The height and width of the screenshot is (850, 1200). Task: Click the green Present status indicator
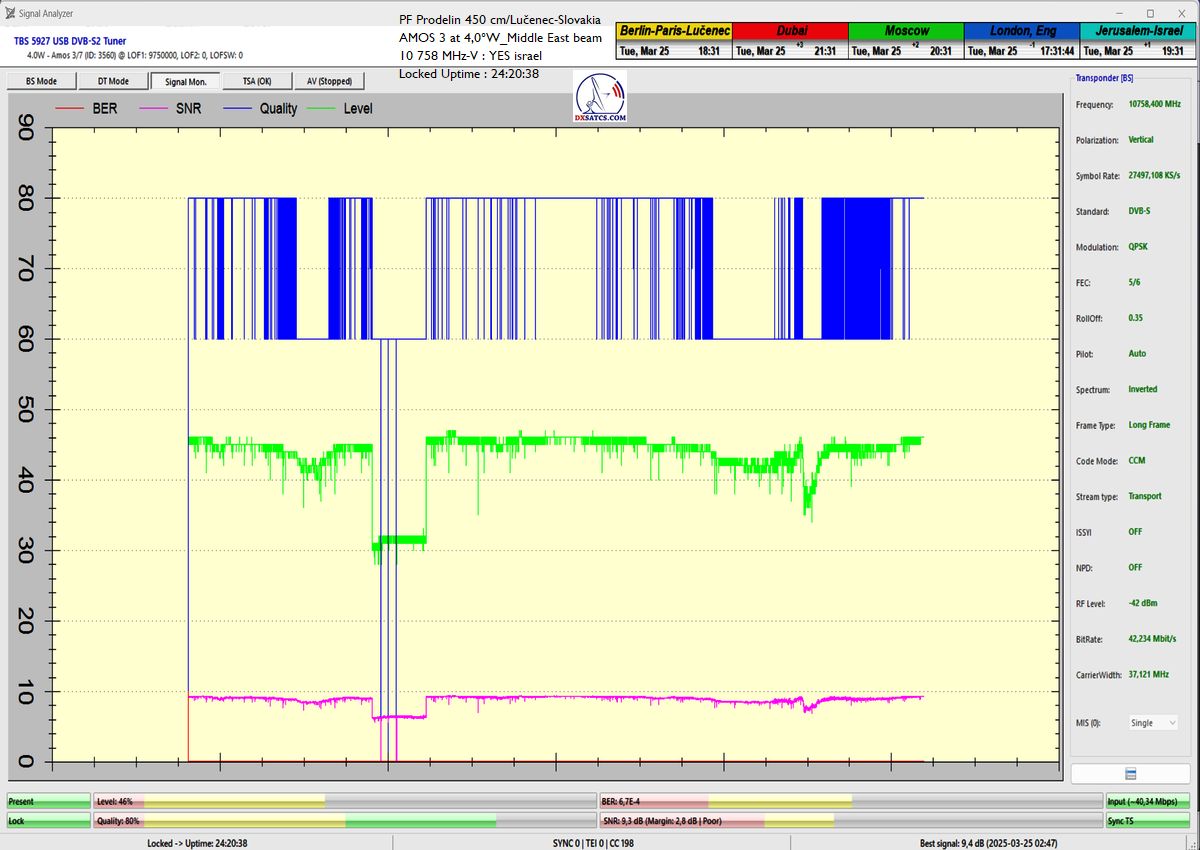tap(48, 801)
